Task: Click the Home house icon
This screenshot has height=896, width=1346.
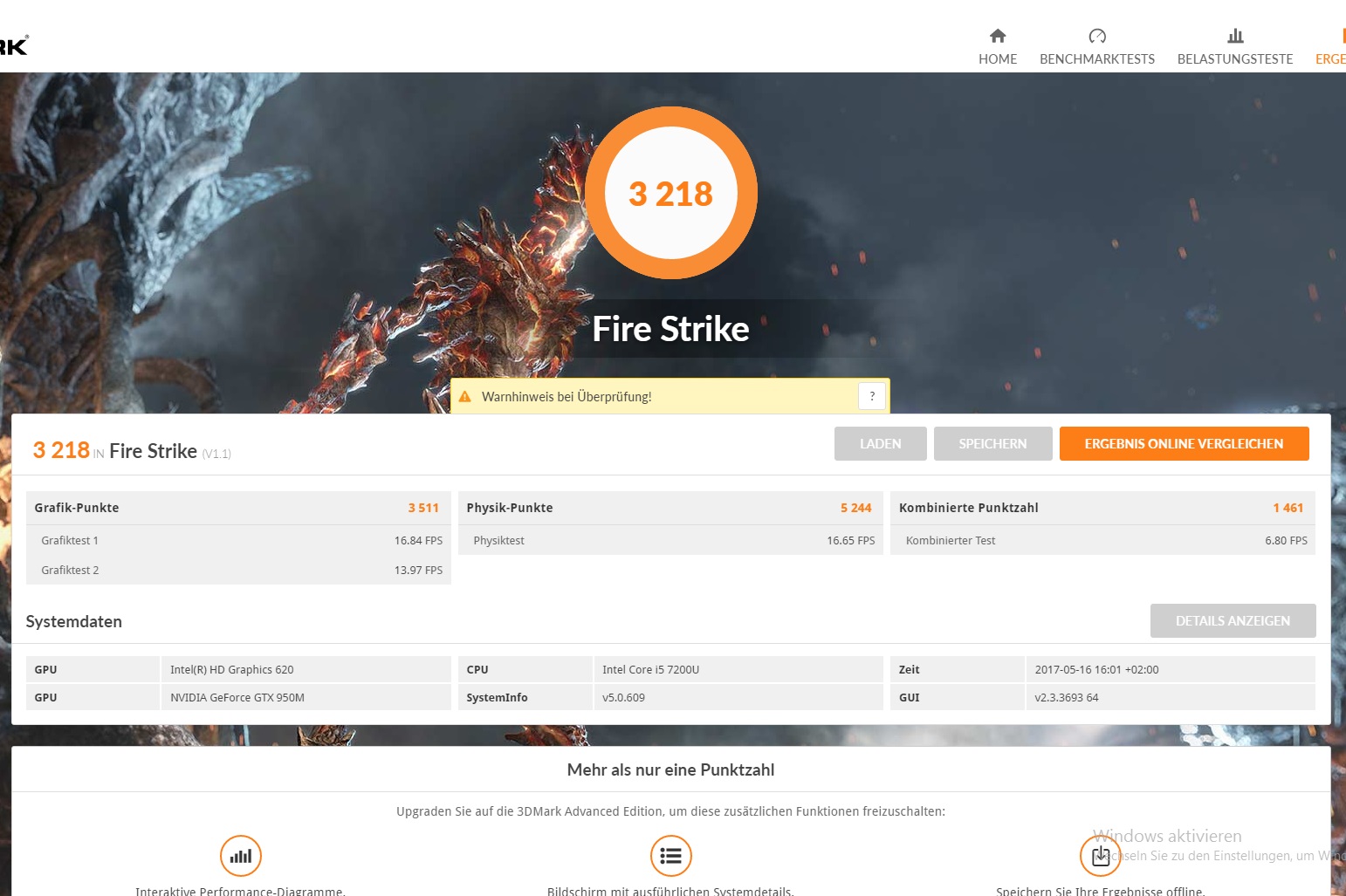Action: (998, 36)
